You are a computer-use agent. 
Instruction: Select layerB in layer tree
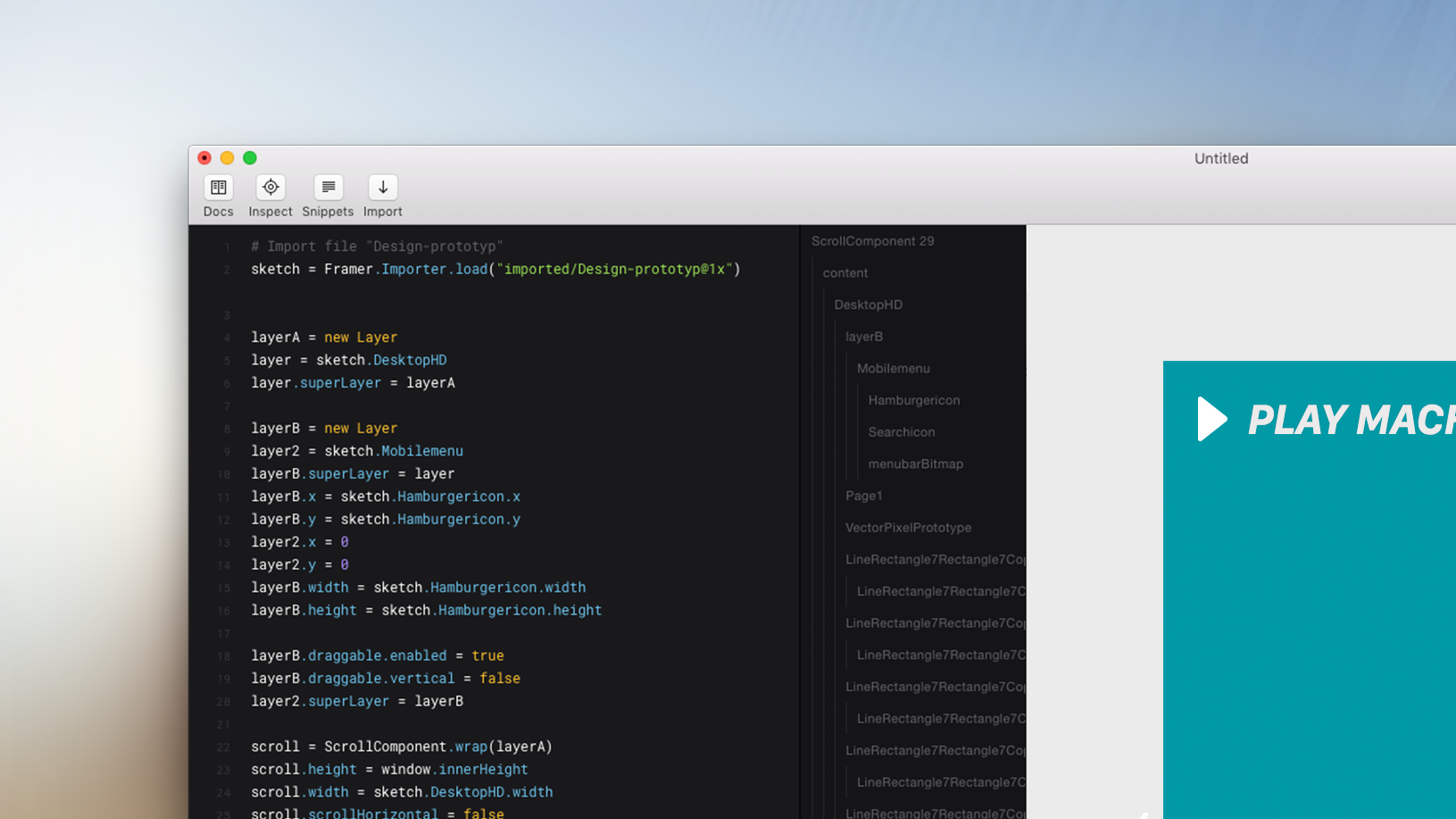(x=864, y=337)
